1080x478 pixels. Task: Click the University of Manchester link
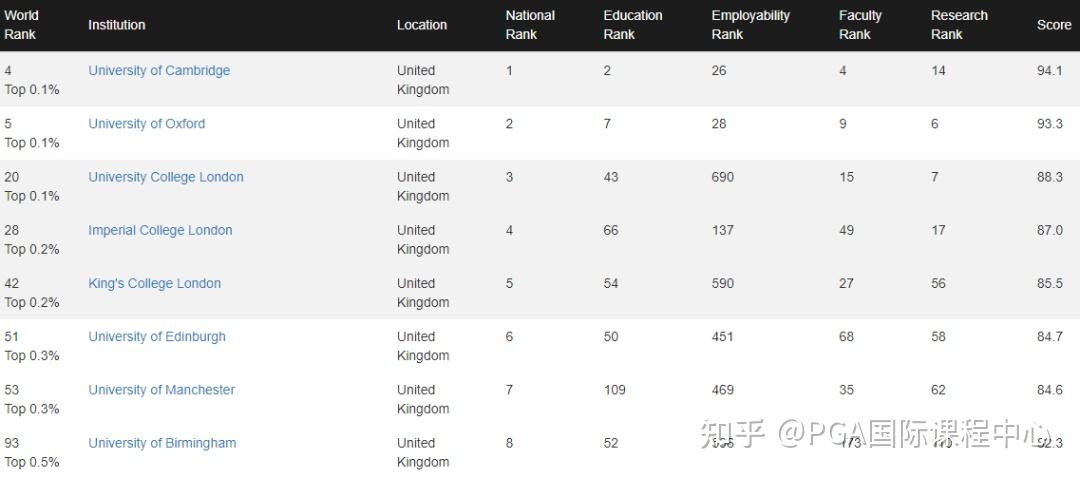click(161, 390)
